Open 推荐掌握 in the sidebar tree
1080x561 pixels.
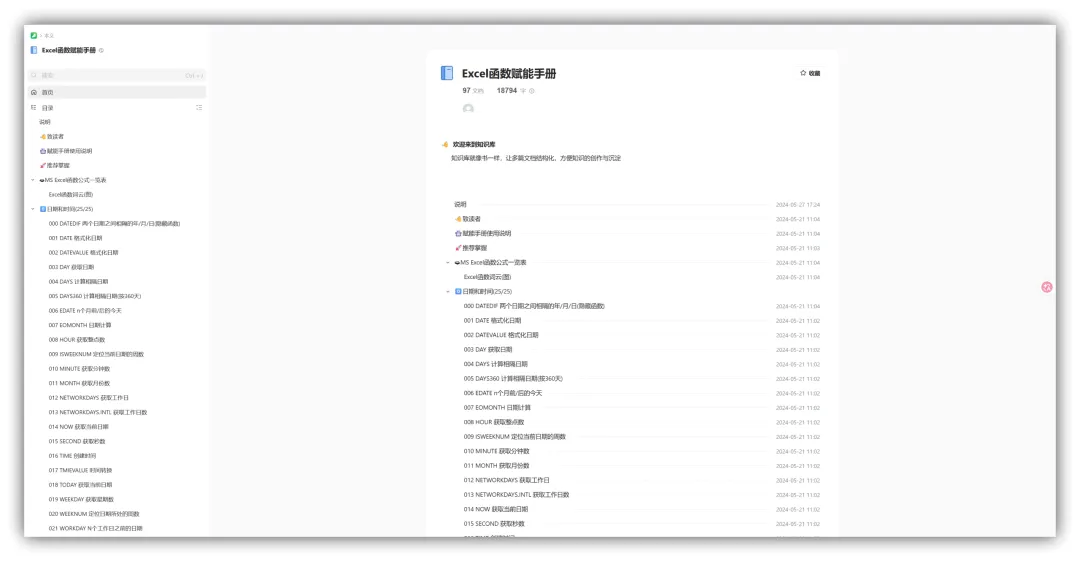pyautogui.click(x=55, y=165)
